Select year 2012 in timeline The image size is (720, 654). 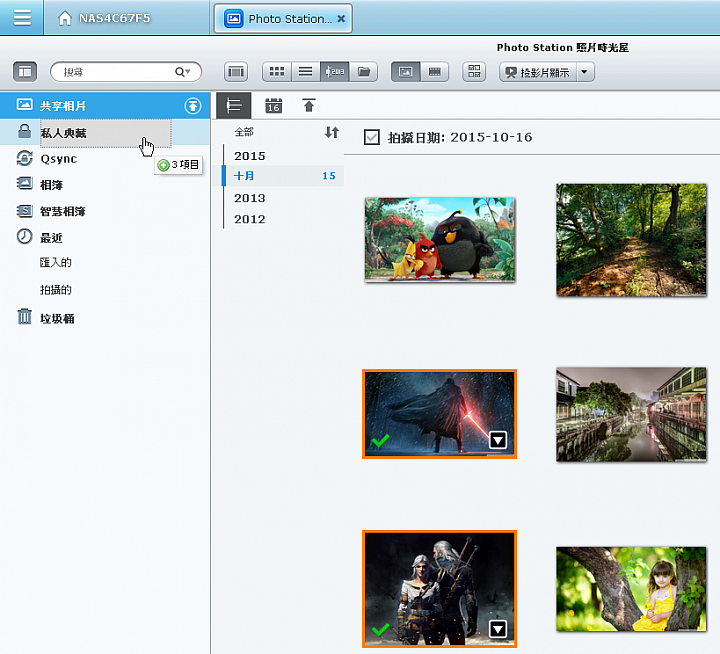point(249,219)
